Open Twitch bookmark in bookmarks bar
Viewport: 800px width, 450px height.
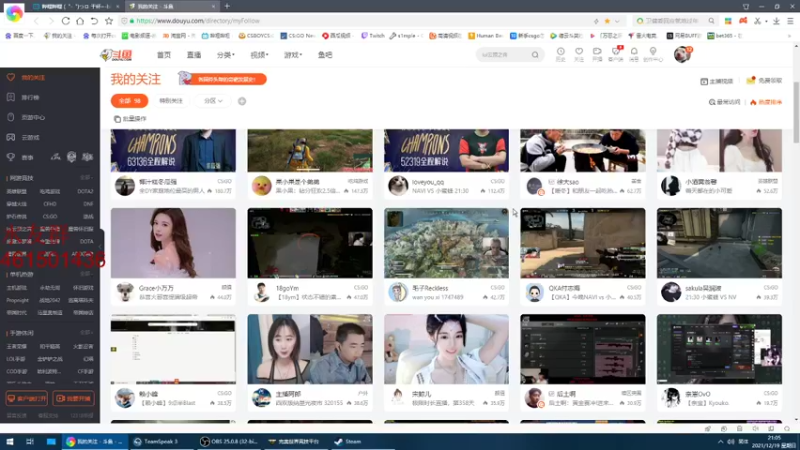pos(373,36)
